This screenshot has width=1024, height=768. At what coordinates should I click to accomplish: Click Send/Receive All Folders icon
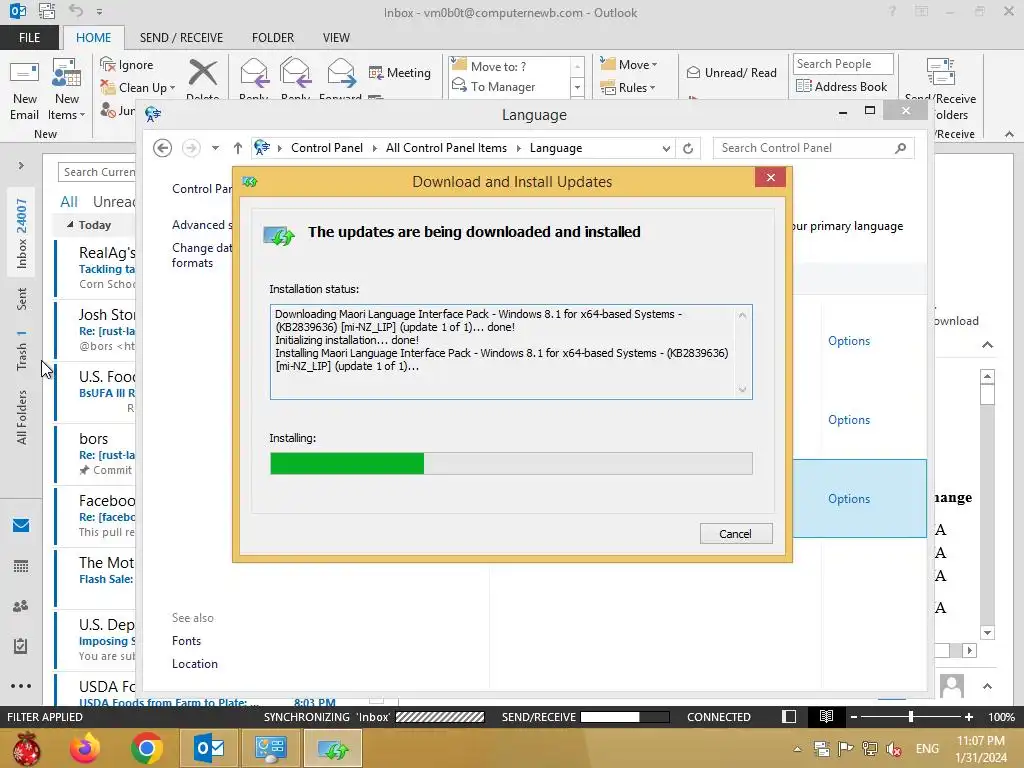pos(940,72)
